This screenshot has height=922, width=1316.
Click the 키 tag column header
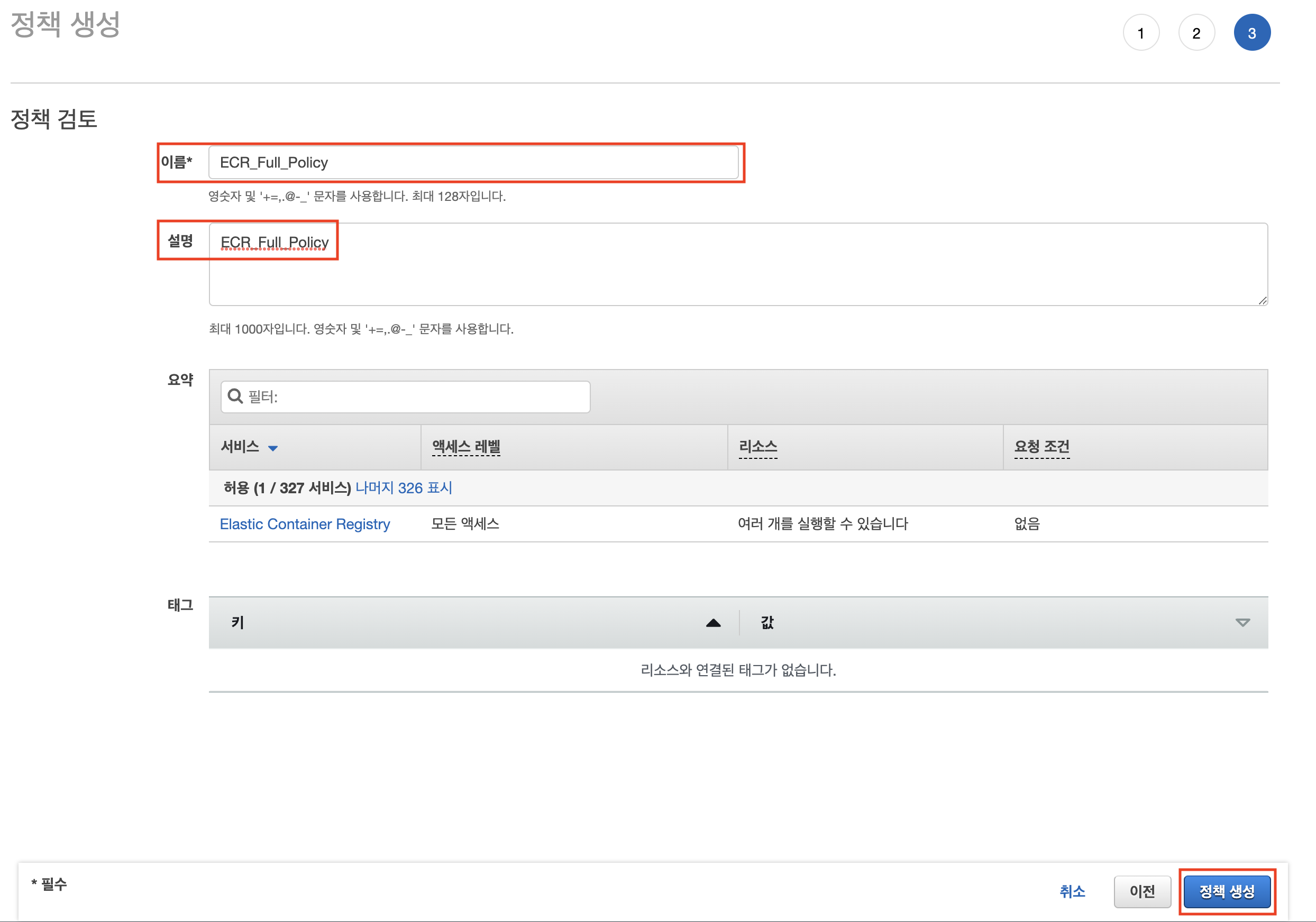tap(238, 623)
